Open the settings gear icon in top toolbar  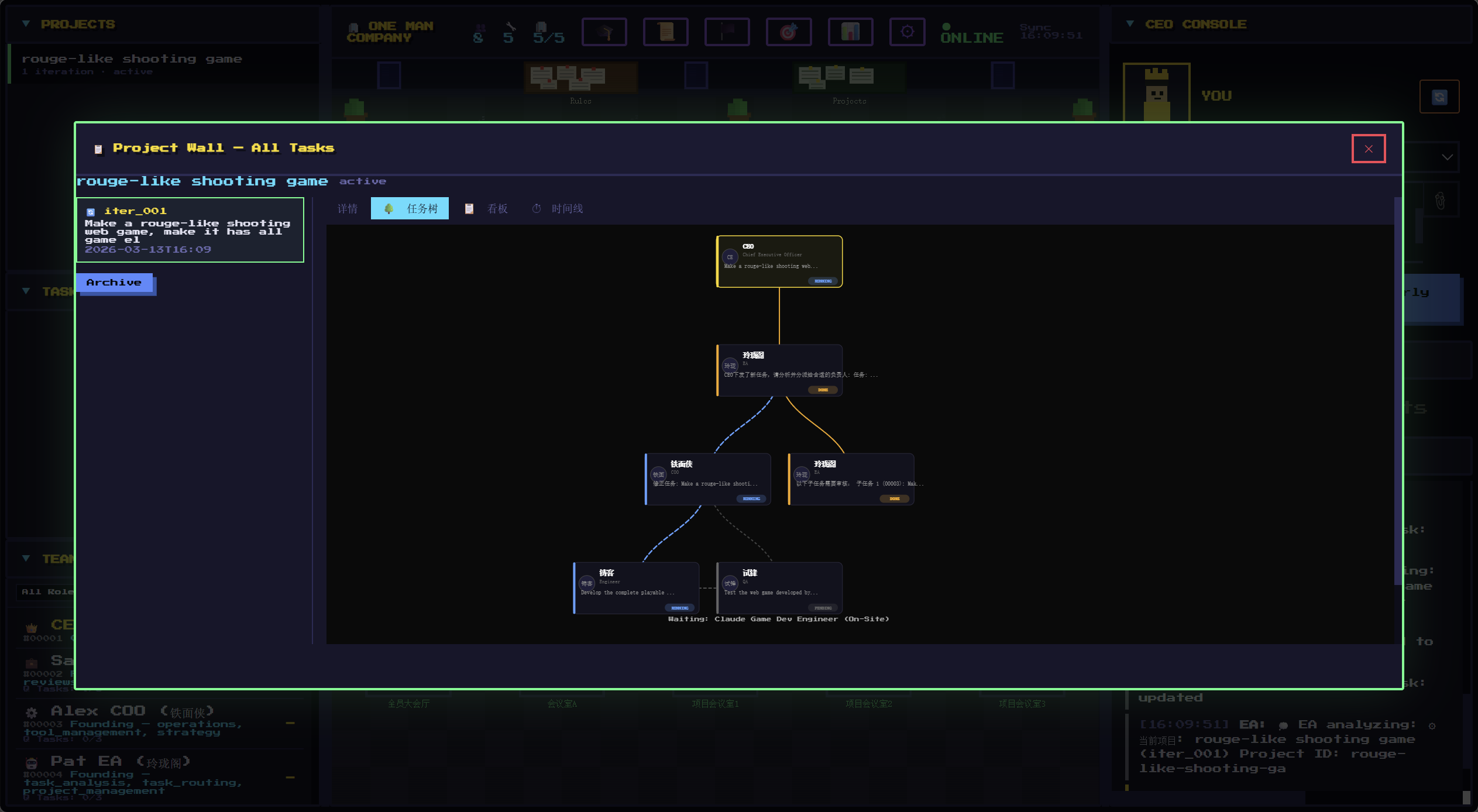[907, 32]
